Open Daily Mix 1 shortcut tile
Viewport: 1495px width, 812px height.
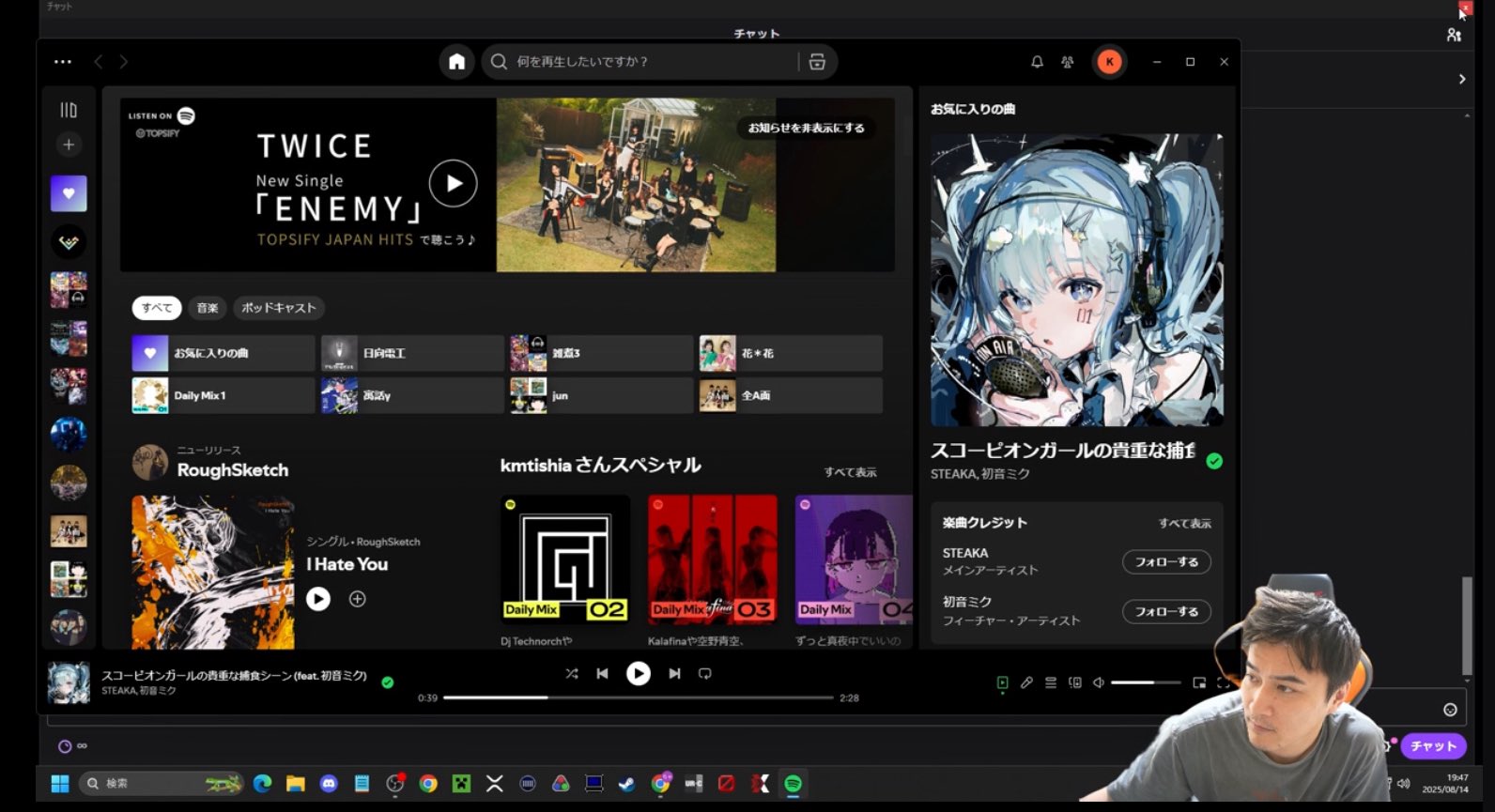[223, 395]
